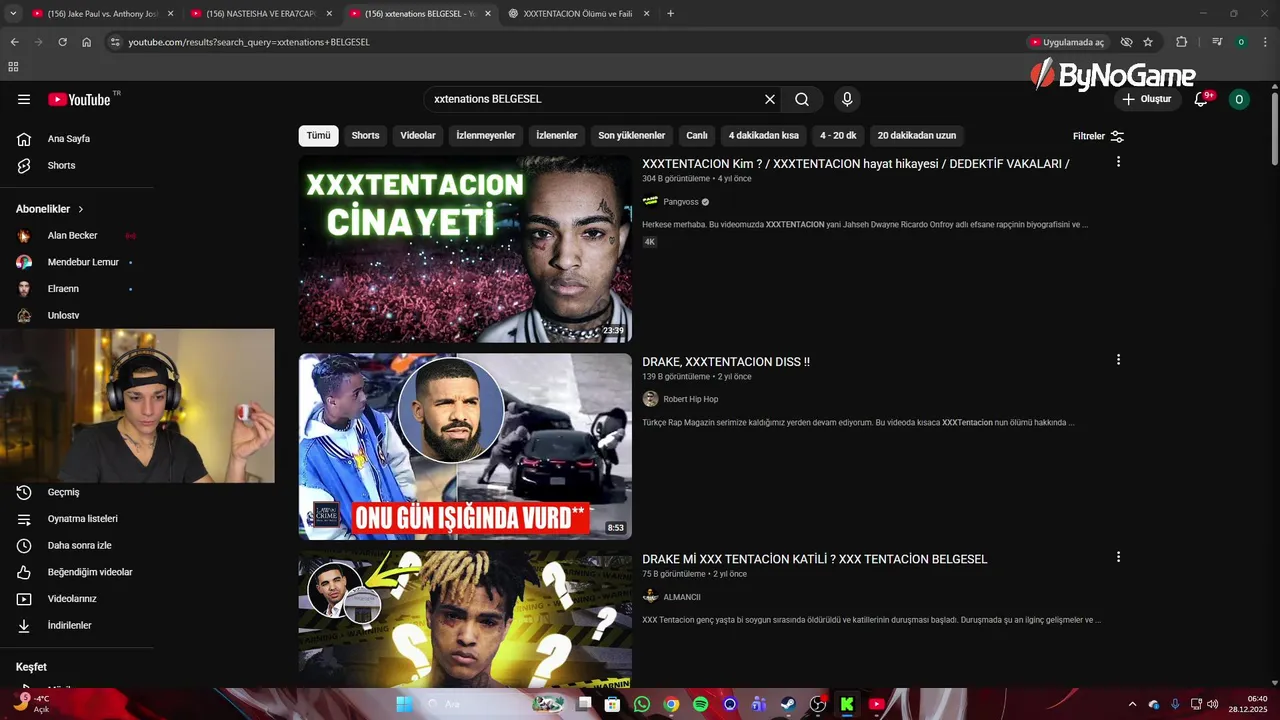
Task: Click the Oluştur create button
Action: 1147,99
